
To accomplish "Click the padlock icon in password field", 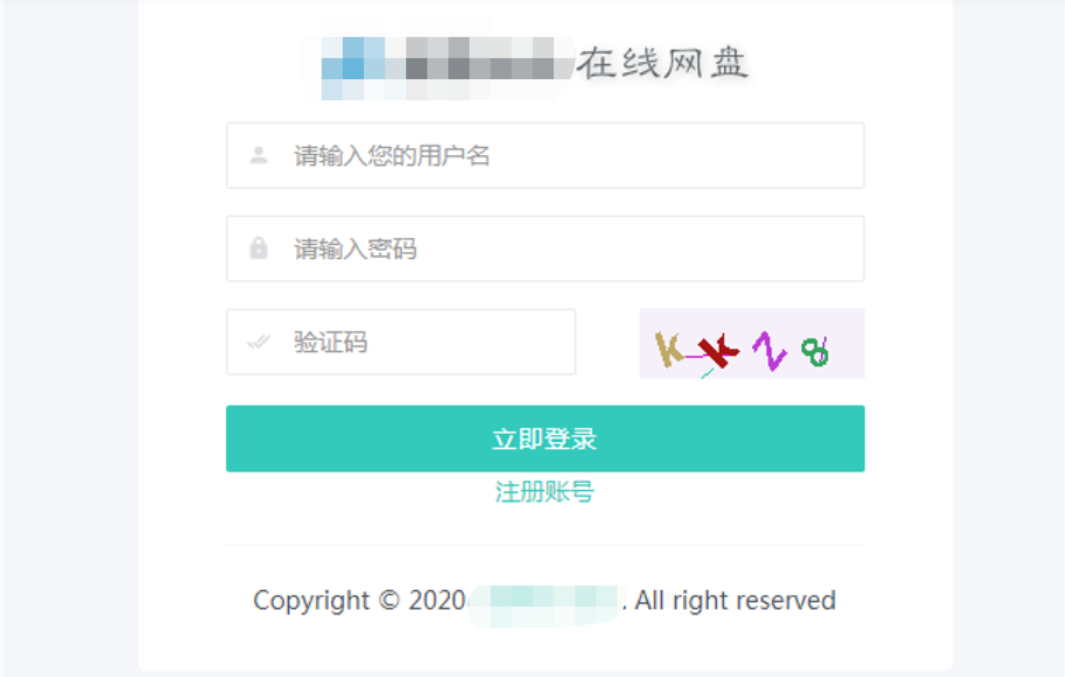I will pos(258,248).
